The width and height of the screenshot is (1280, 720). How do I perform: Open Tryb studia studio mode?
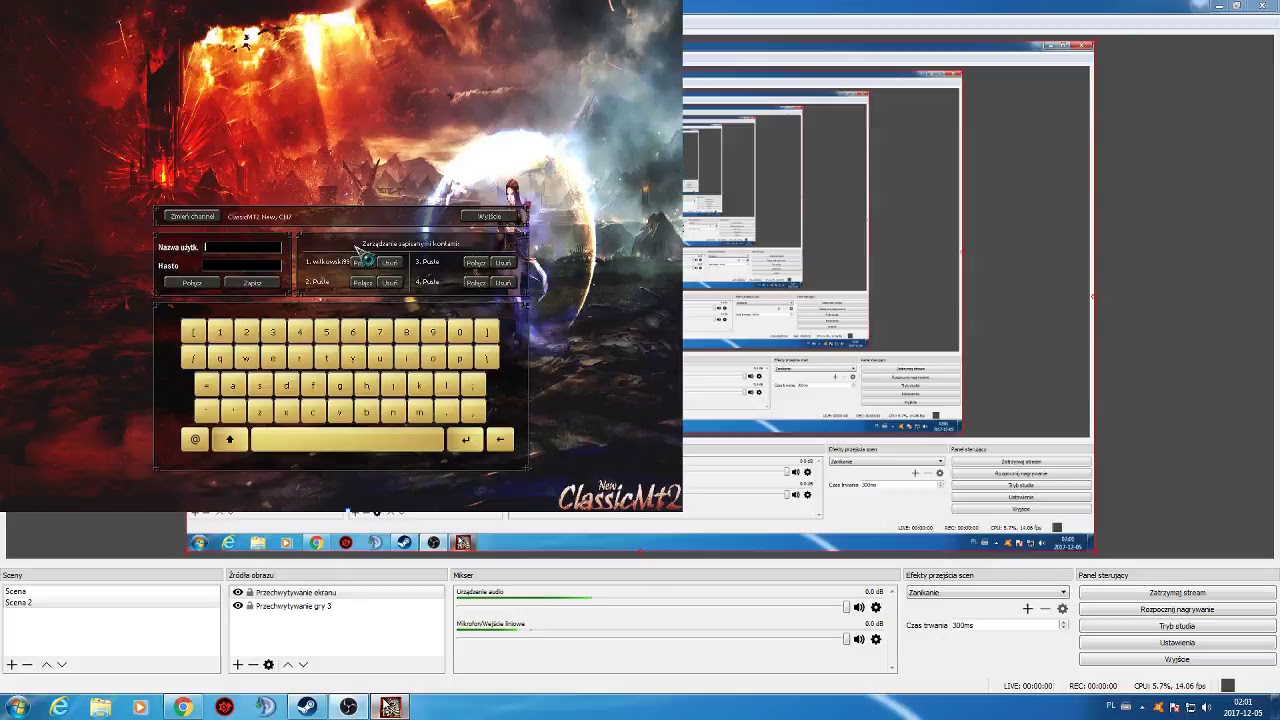tap(1177, 626)
